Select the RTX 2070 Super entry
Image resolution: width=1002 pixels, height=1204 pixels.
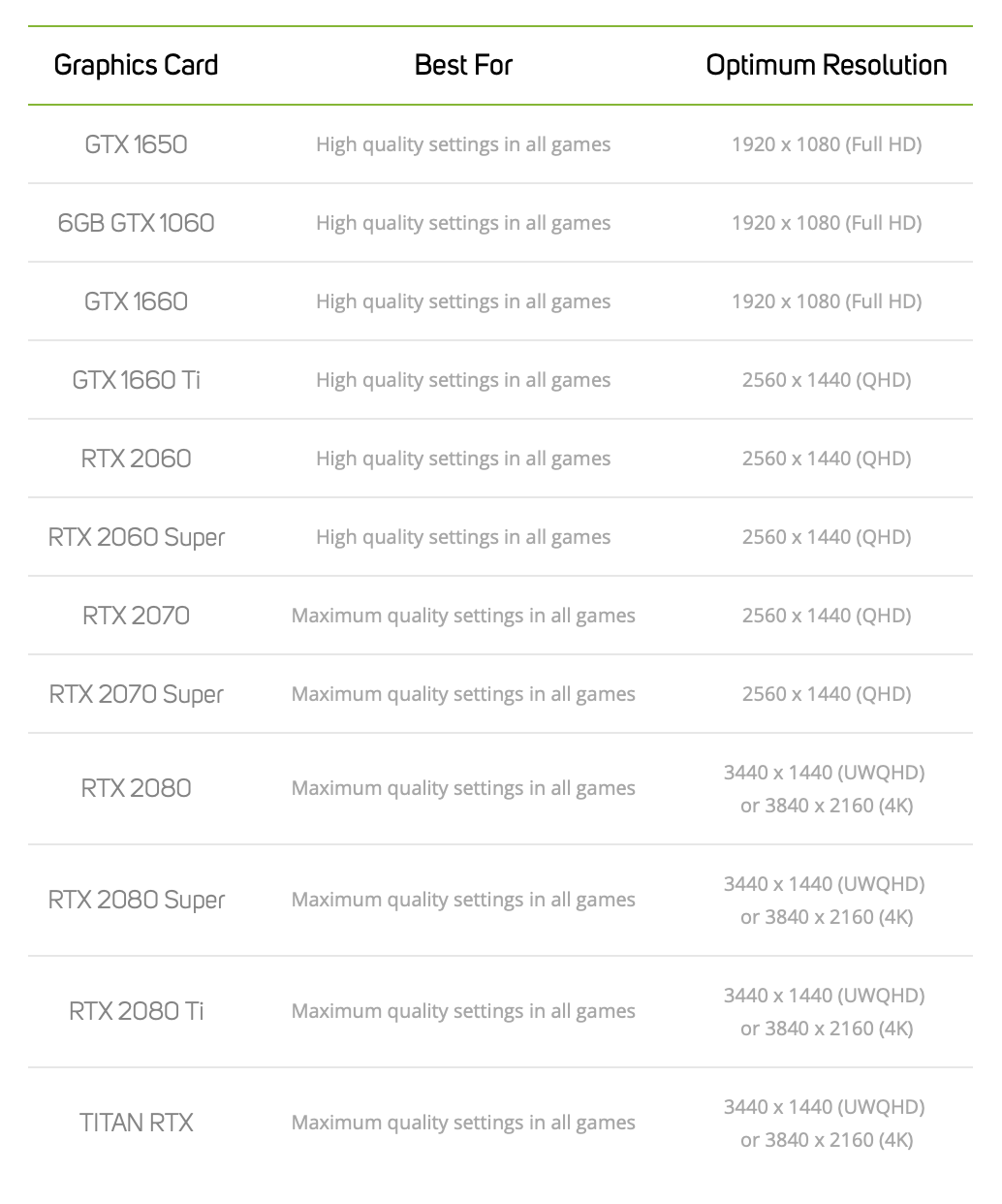click(x=136, y=694)
